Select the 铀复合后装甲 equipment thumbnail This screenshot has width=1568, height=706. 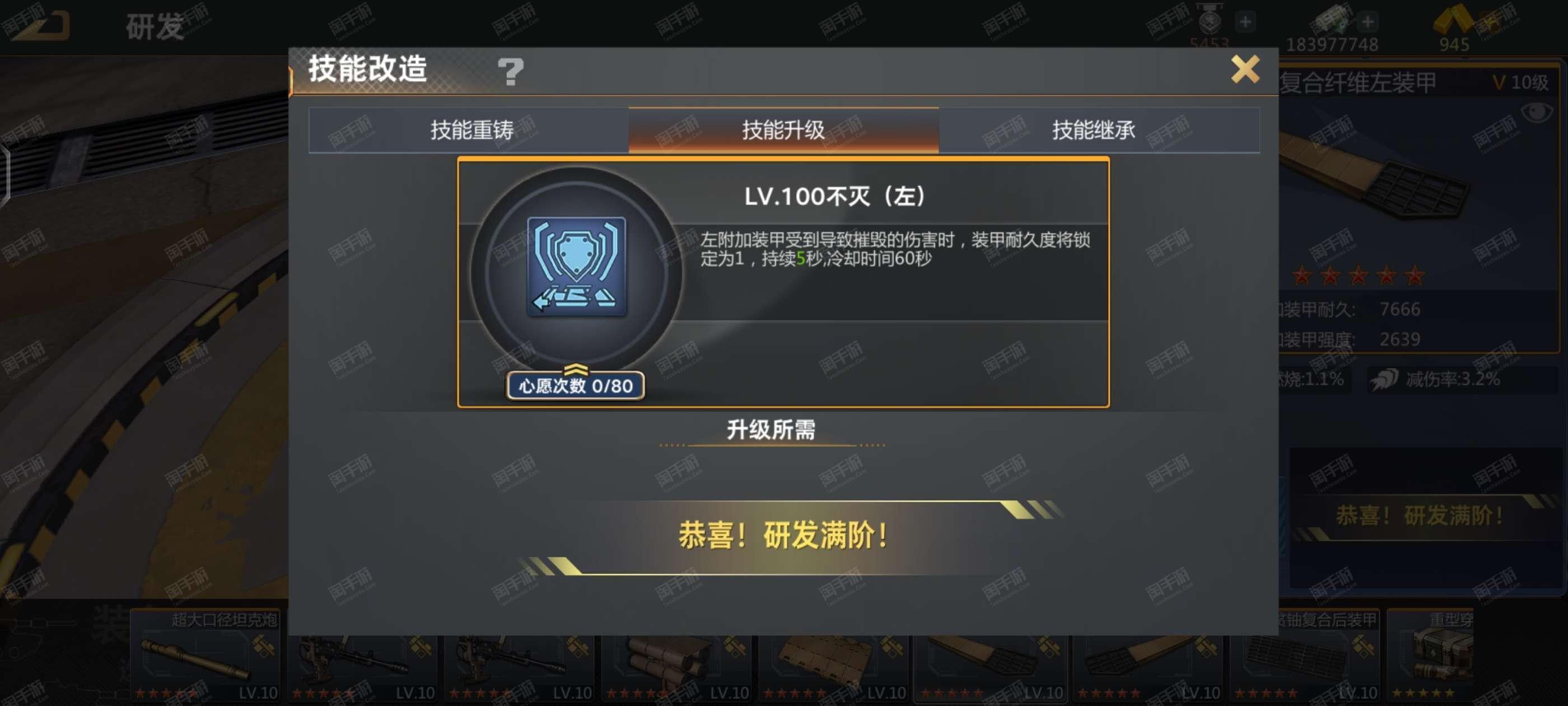(1304, 656)
